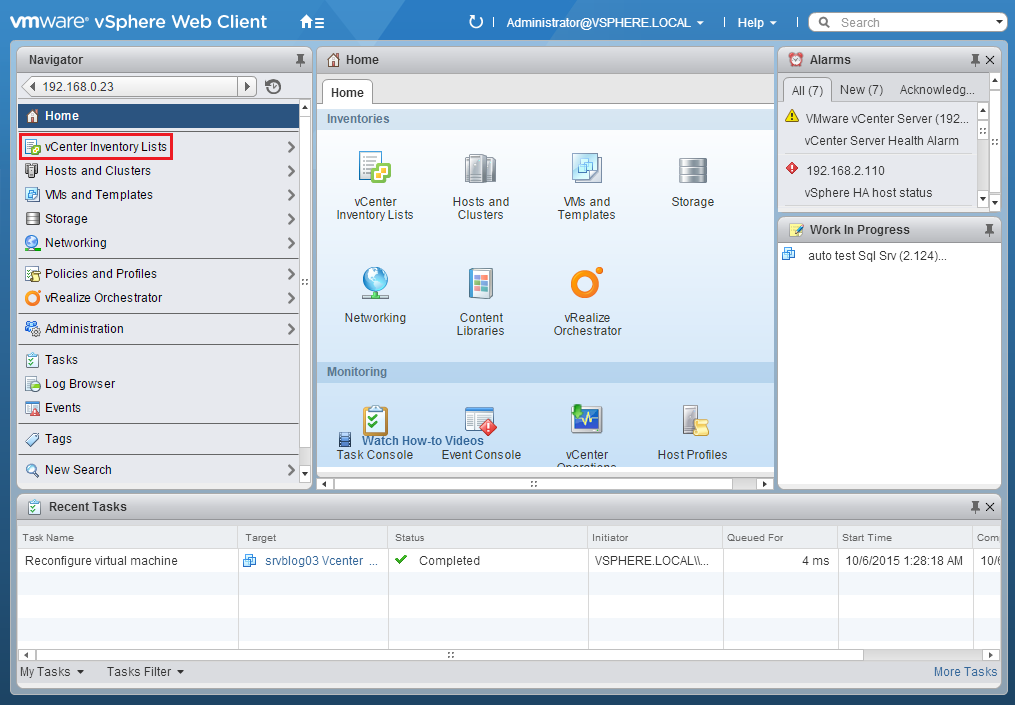This screenshot has height=705, width=1015.
Task: Open the Watch How-to Videos link
Action: pyautogui.click(x=422, y=441)
